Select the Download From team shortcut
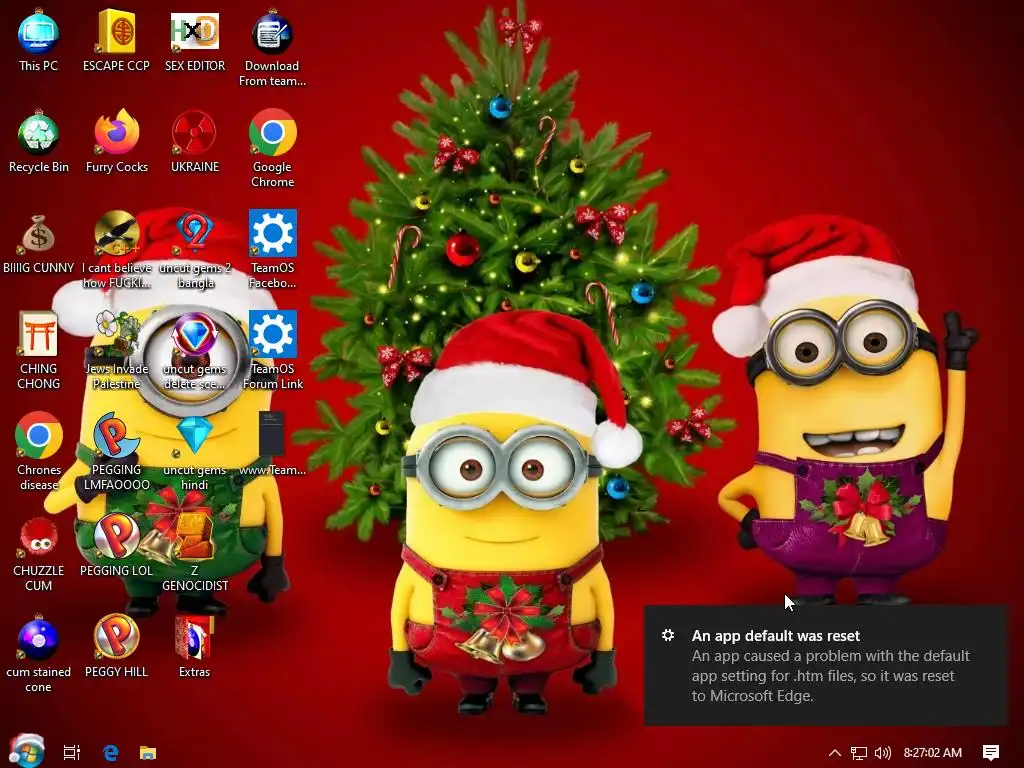Screen dimensions: 1024x768 272,48
